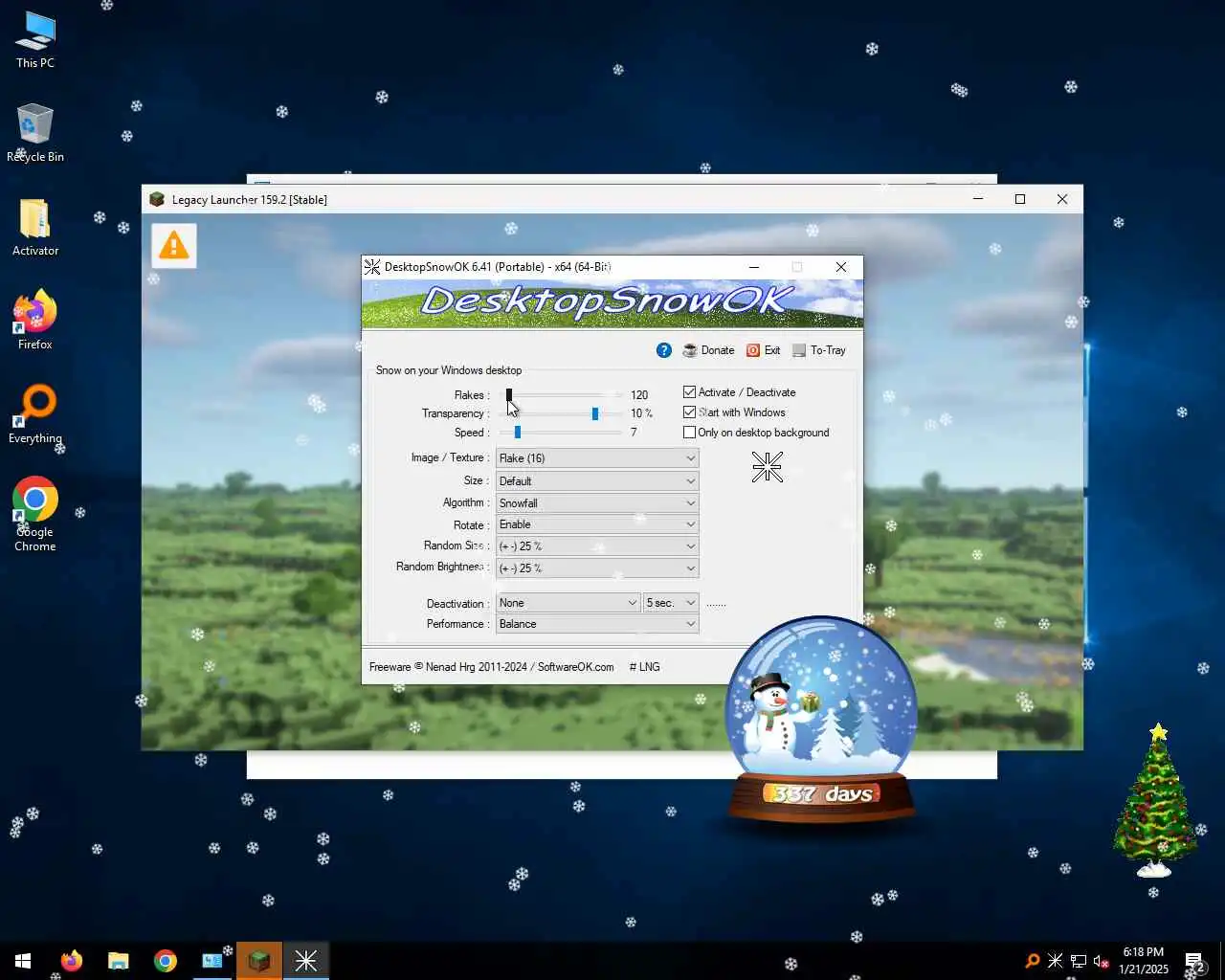
Task: Open the Windows Start menu
Action: coord(23,961)
